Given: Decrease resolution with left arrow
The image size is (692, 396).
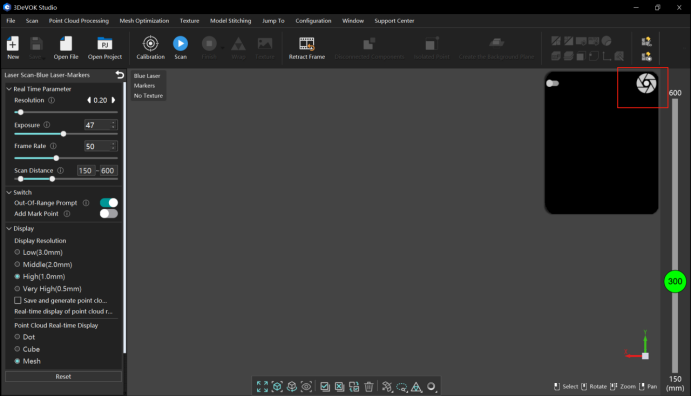Looking at the screenshot, I should point(89,100).
